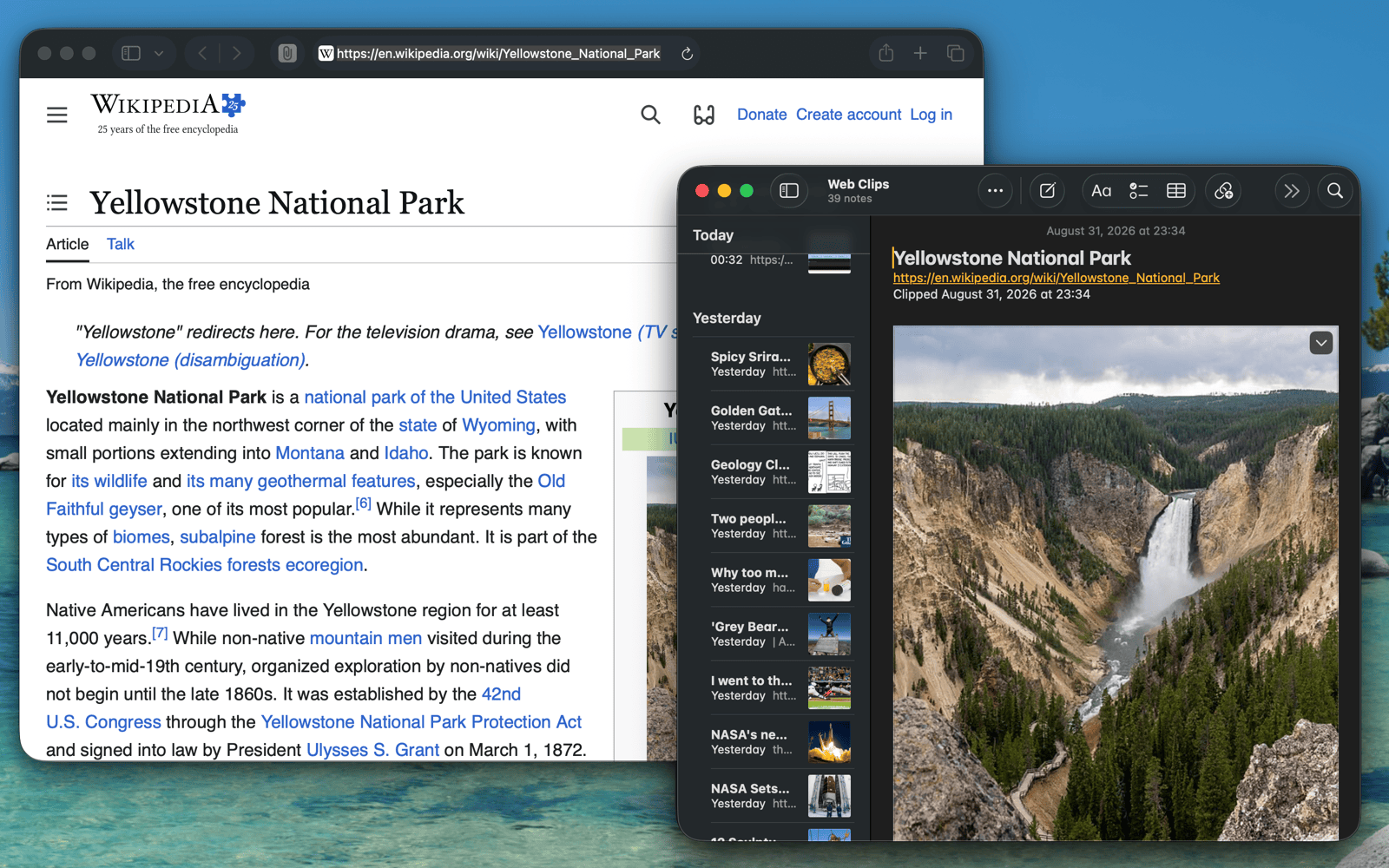Viewport: 1389px width, 868px height.
Task: Compose a new note
Action: click(1048, 191)
